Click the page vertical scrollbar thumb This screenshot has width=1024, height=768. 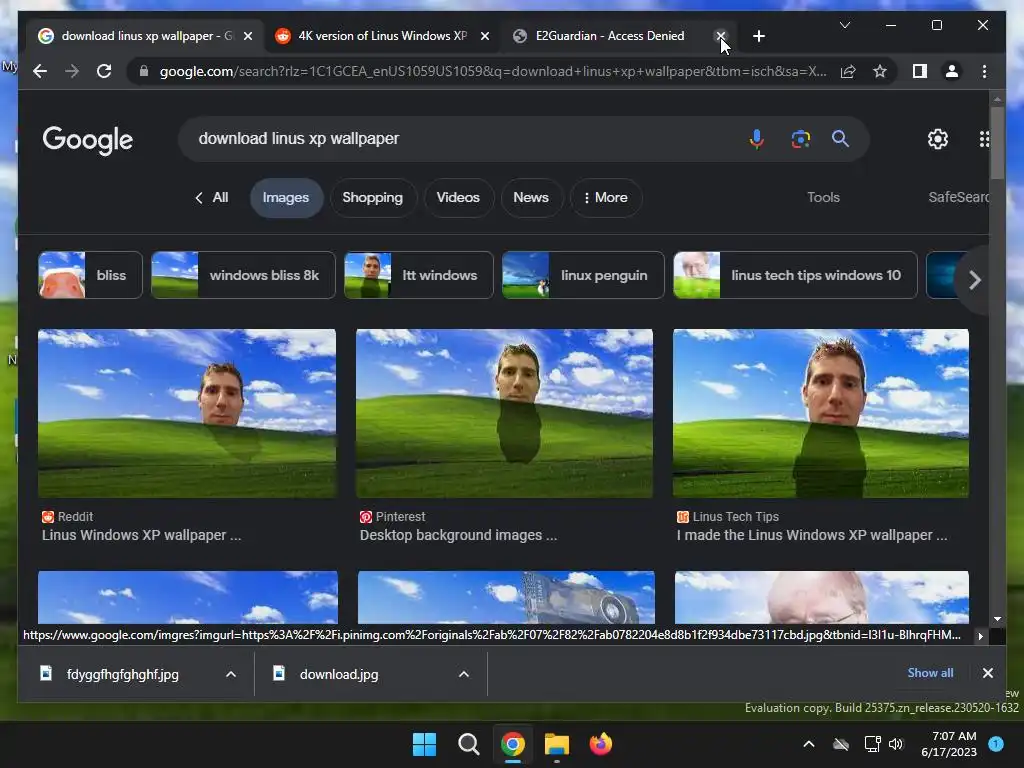997,142
